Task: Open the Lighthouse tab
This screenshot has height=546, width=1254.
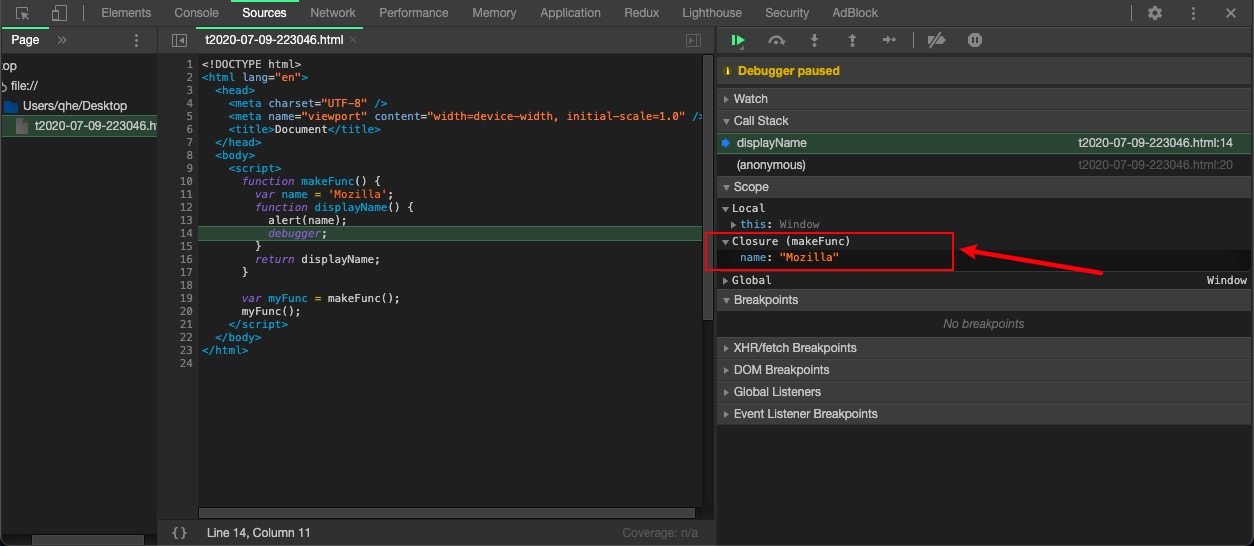Action: coord(712,13)
